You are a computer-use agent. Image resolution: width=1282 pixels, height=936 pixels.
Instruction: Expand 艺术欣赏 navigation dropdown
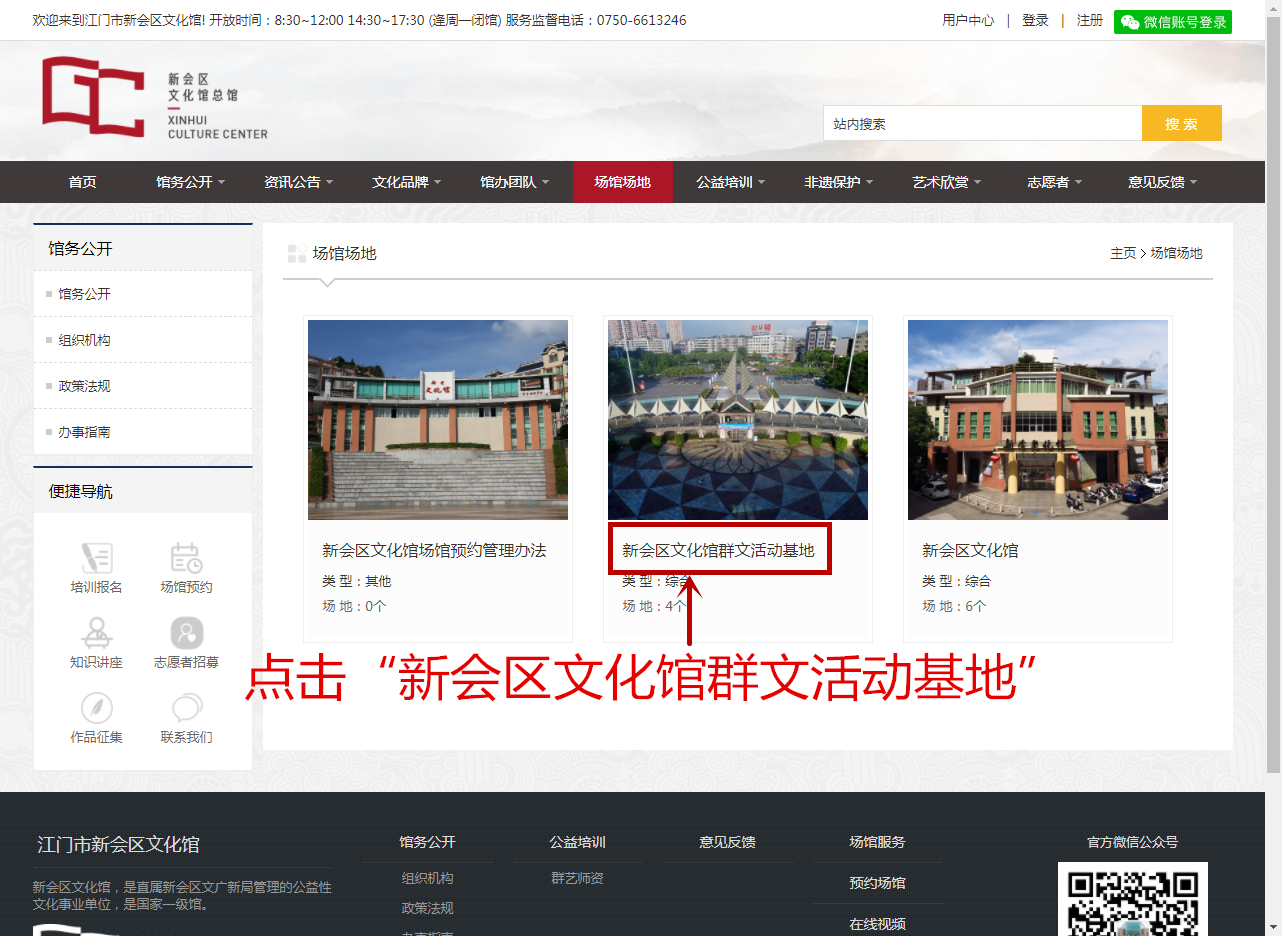(946, 182)
